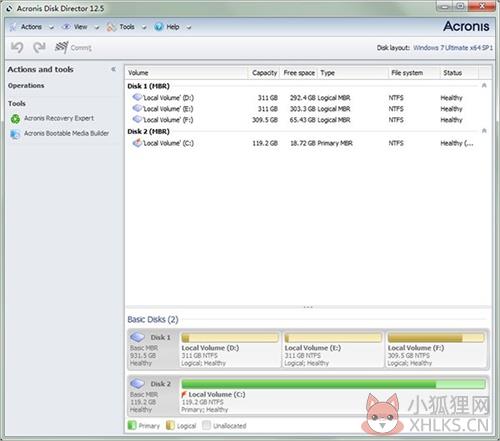Click Acronis Recovery Expert green icon
Viewport: 500px width, 441px height.
click(15, 119)
